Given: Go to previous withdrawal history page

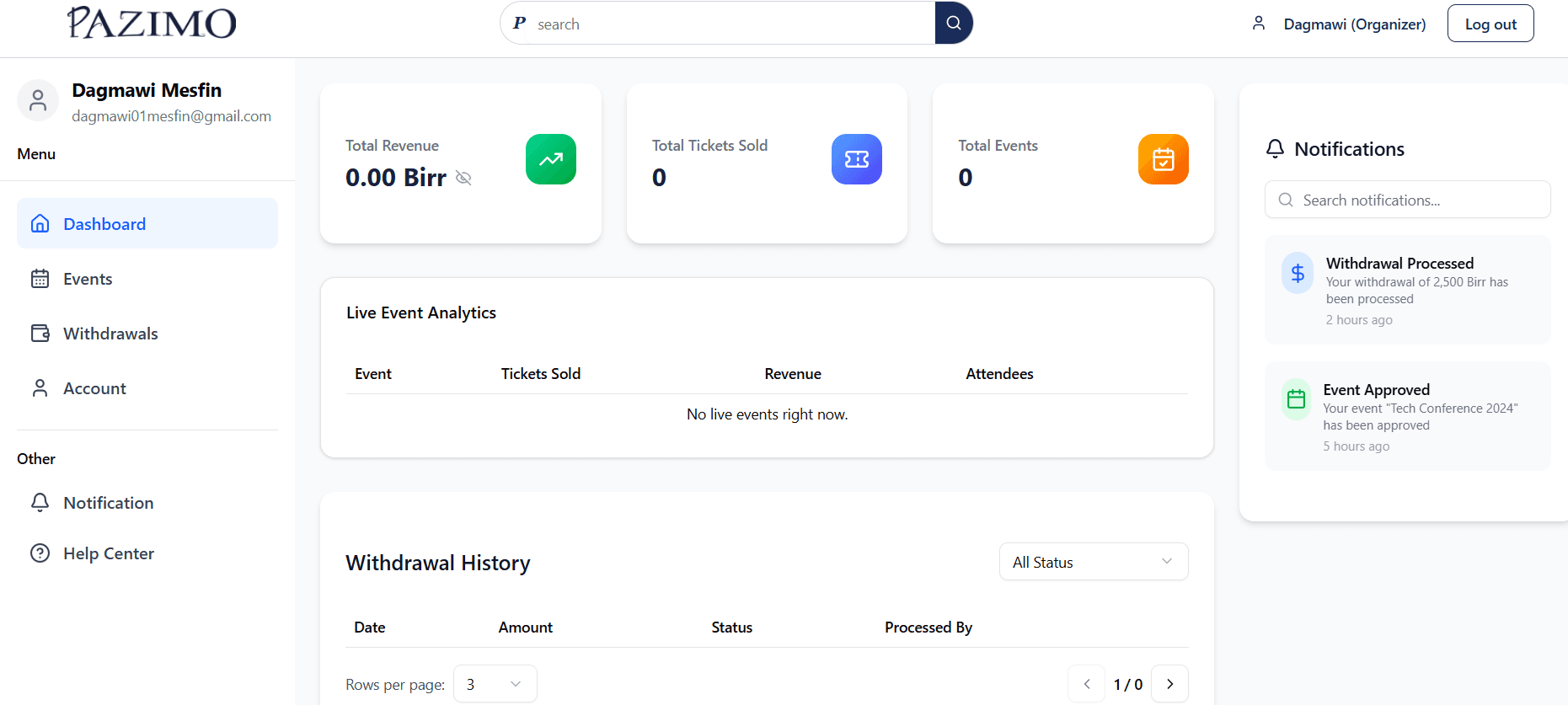Looking at the screenshot, I should click(x=1087, y=684).
